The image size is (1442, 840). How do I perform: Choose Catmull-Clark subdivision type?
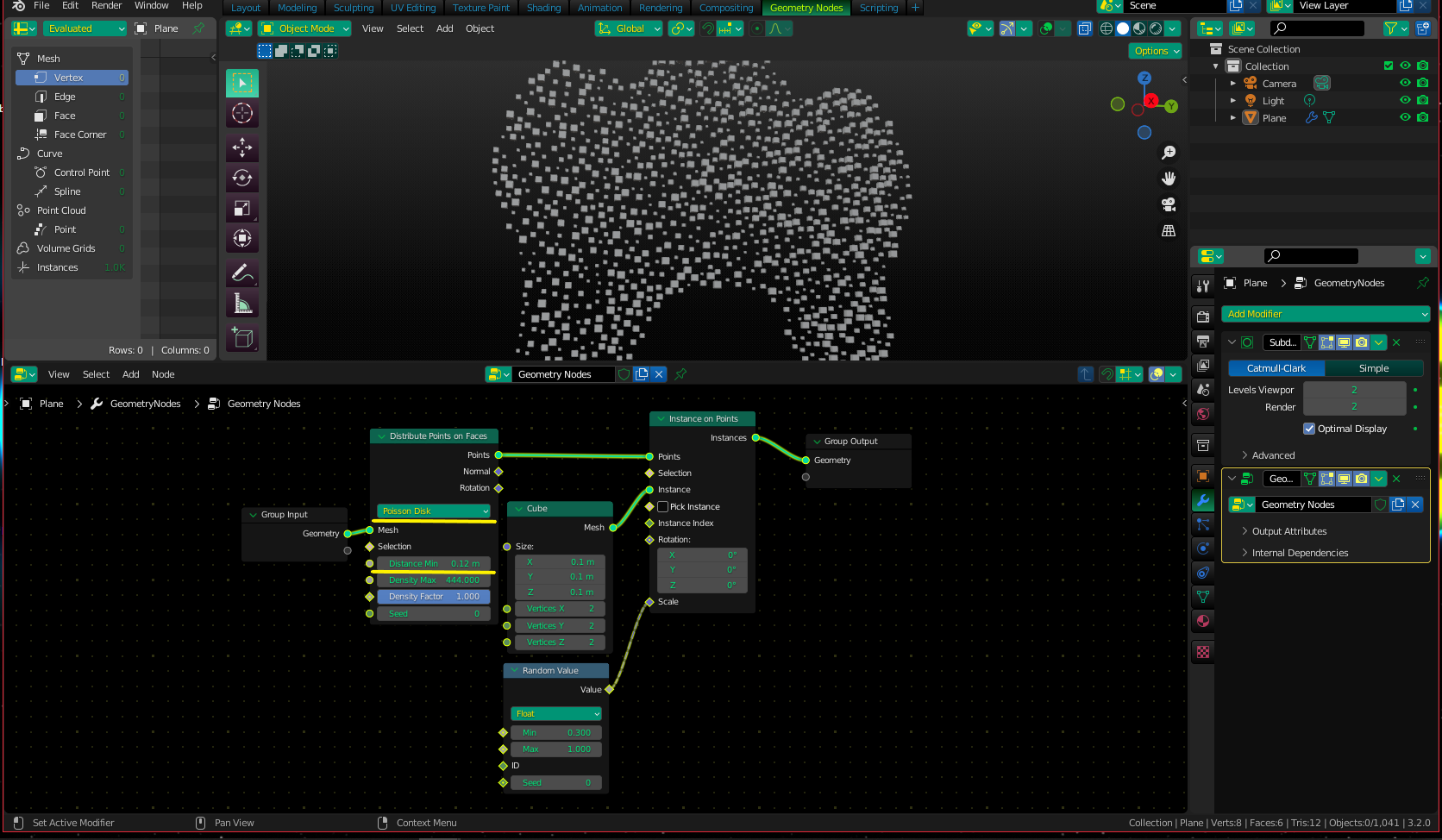pyautogui.click(x=1276, y=368)
